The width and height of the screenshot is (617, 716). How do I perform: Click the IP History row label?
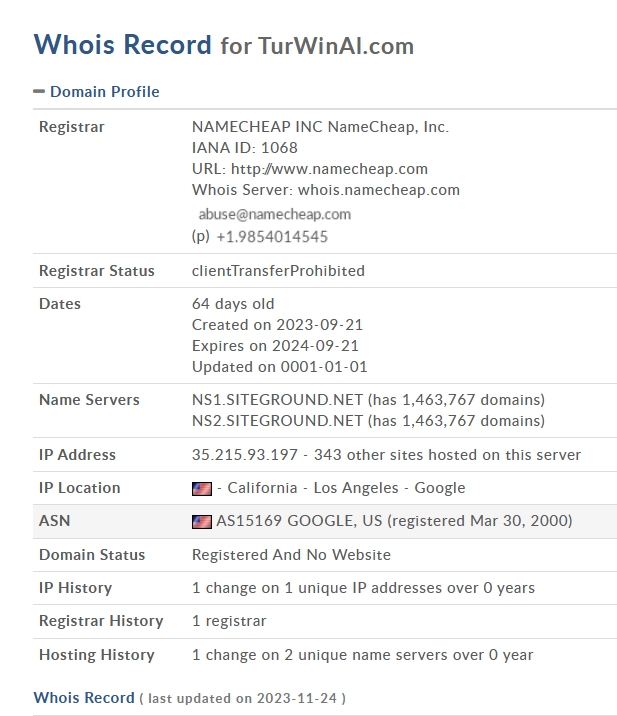(x=76, y=588)
